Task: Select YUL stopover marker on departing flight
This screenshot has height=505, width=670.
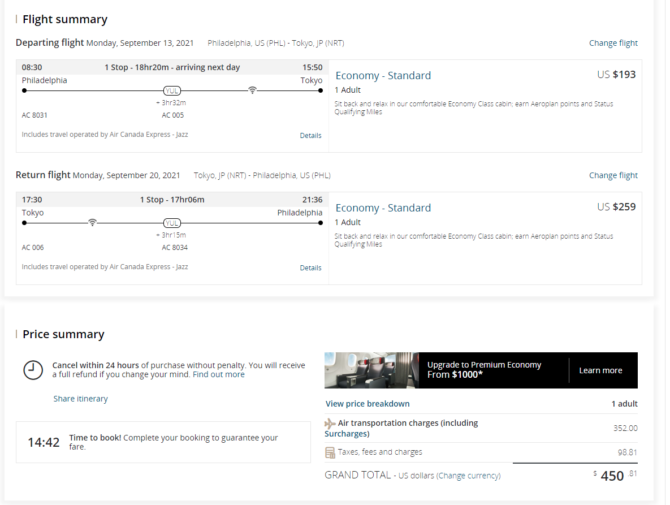Action: (x=172, y=91)
